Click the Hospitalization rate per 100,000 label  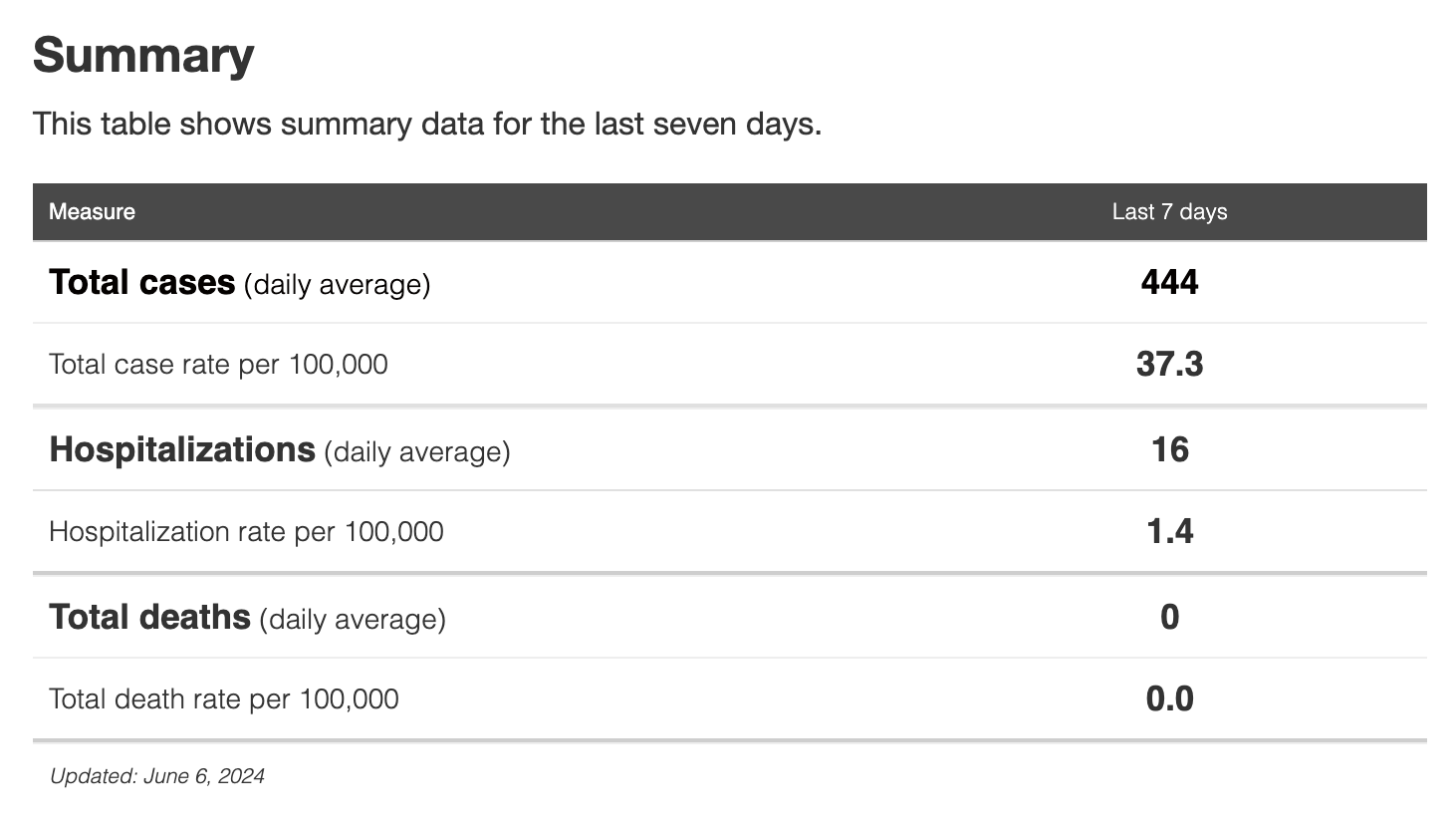point(246,531)
